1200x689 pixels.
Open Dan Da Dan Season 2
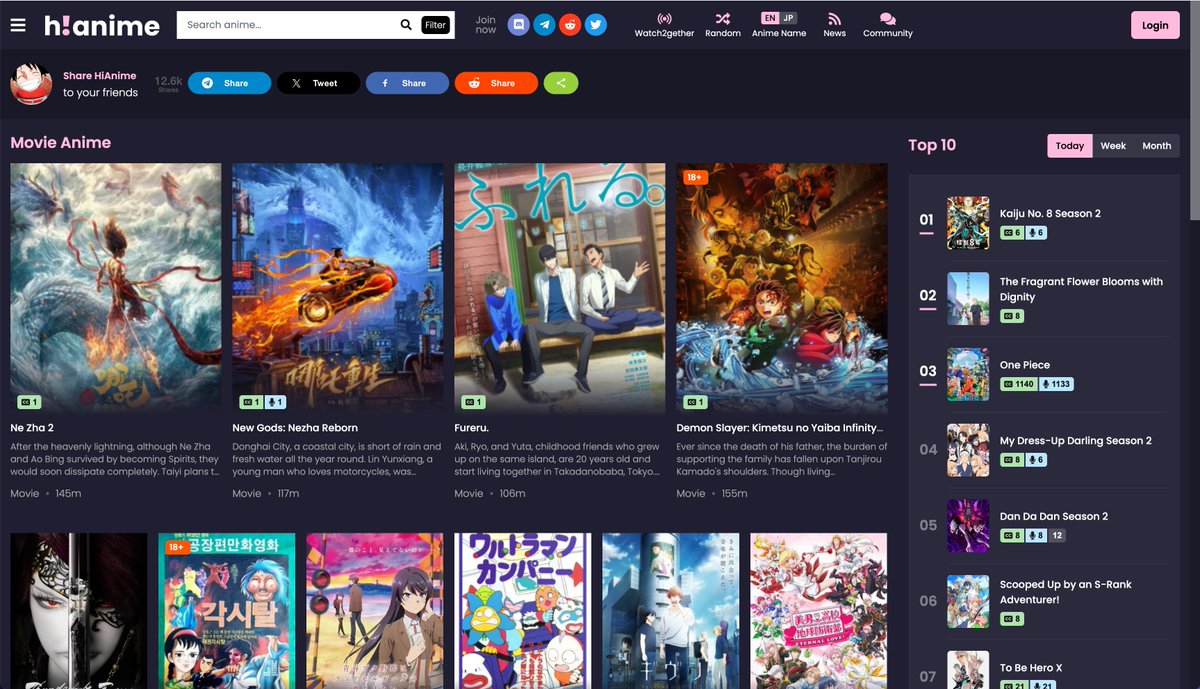(x=1054, y=517)
